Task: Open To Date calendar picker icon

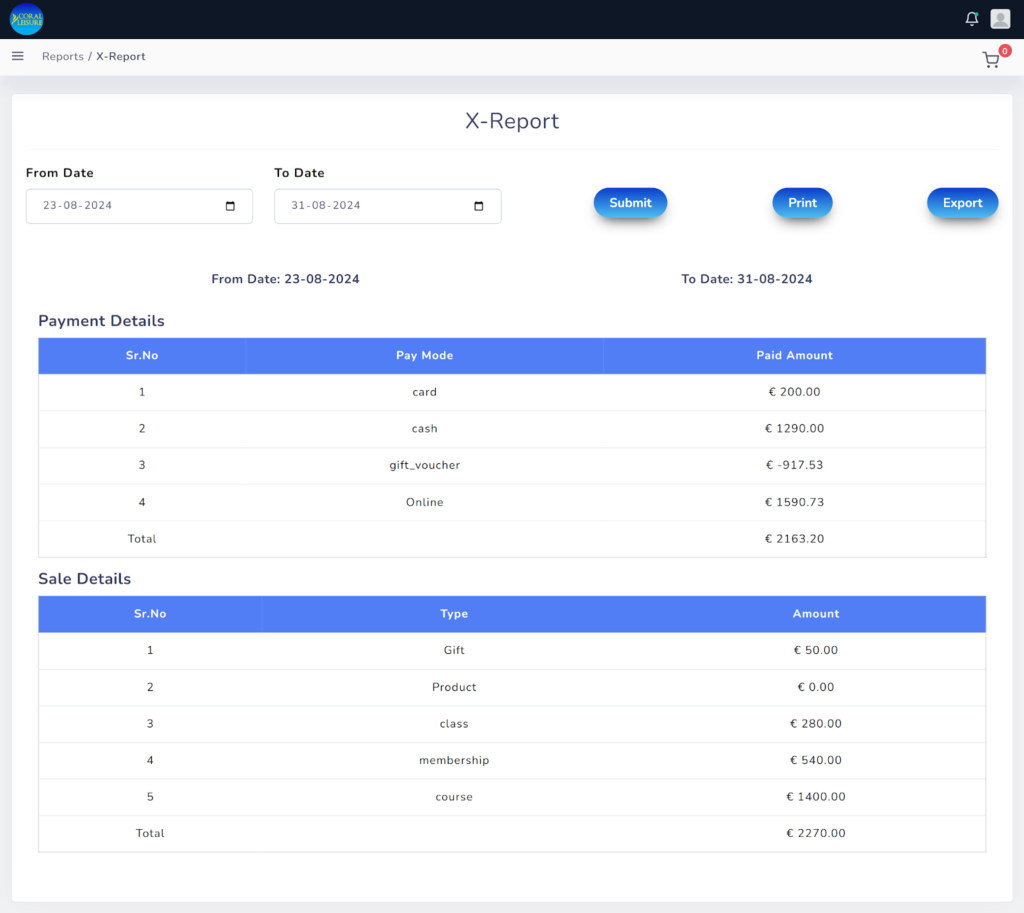Action: coord(479,206)
